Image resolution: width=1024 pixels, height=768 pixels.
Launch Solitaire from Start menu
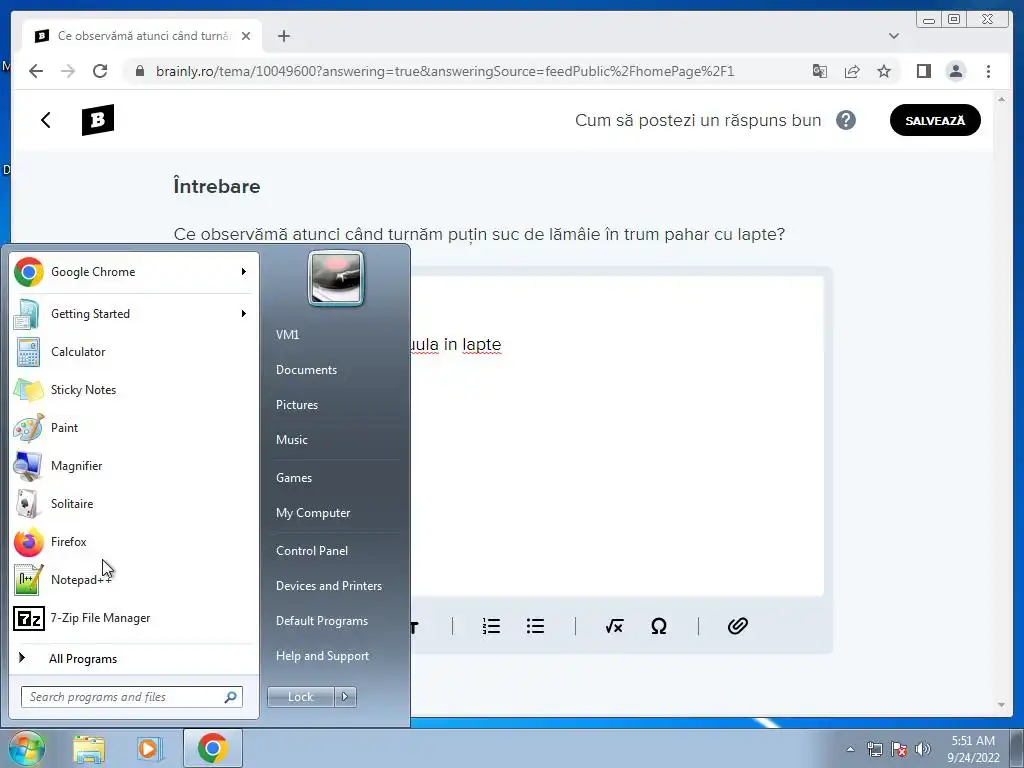click(134, 504)
